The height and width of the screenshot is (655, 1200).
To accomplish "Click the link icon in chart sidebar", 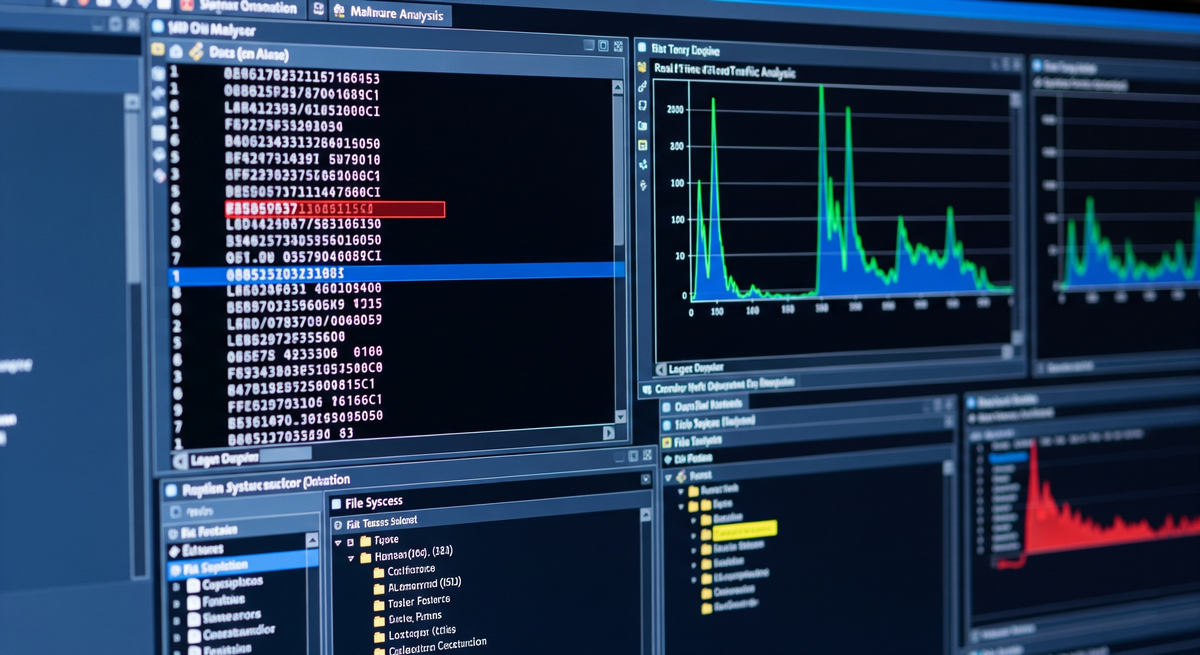I will 642,87.
